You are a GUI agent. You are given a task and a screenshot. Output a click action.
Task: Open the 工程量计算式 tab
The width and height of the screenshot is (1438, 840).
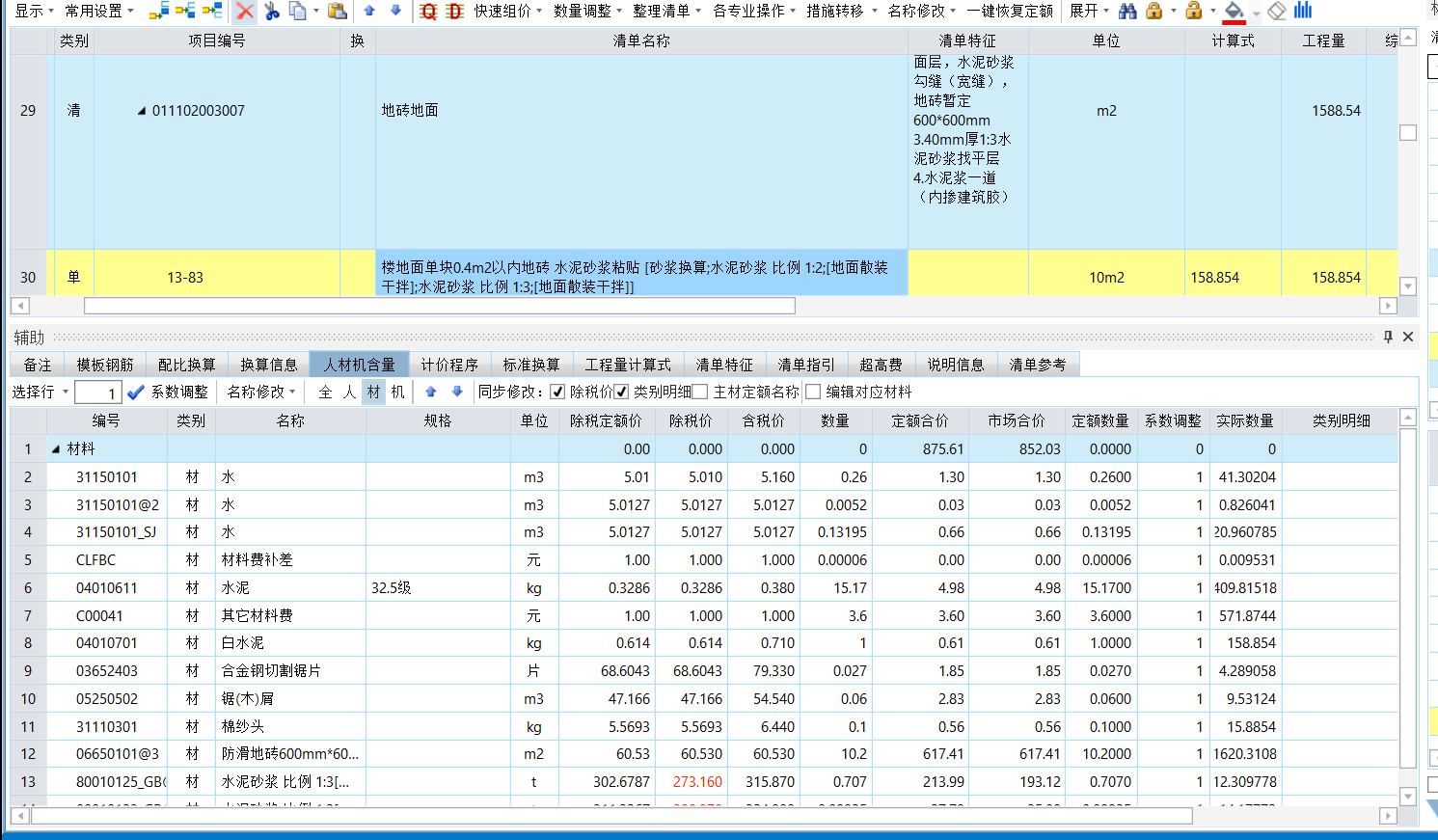pyautogui.click(x=628, y=365)
